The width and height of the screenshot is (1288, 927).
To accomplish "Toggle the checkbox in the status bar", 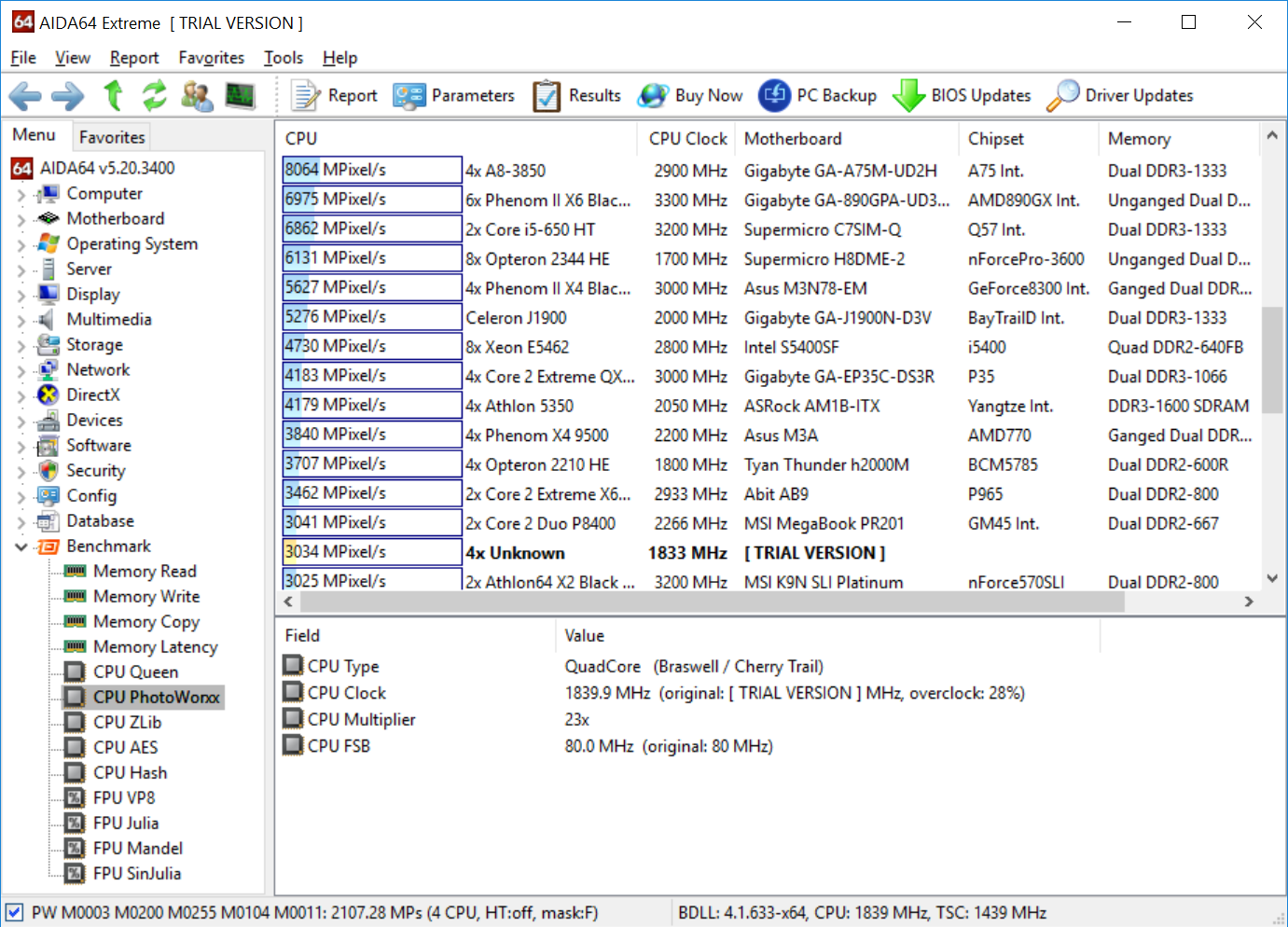I will click(x=14, y=912).
